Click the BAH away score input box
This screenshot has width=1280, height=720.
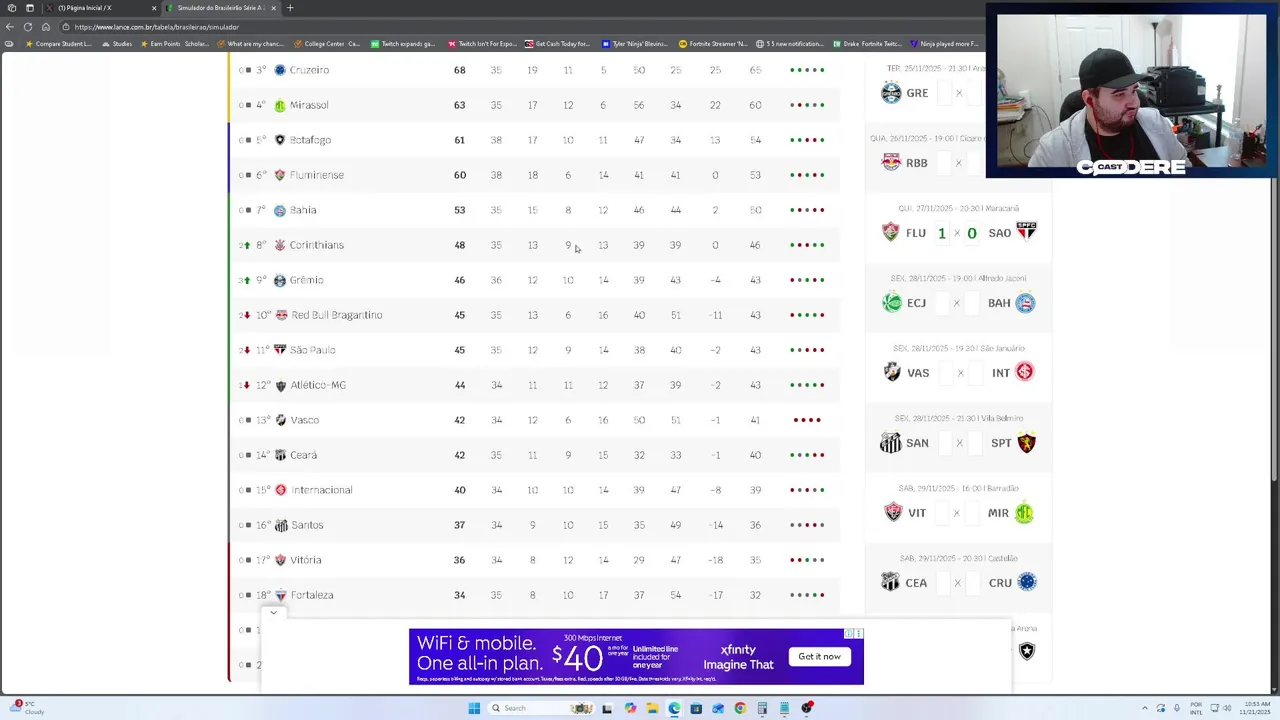[972, 303]
